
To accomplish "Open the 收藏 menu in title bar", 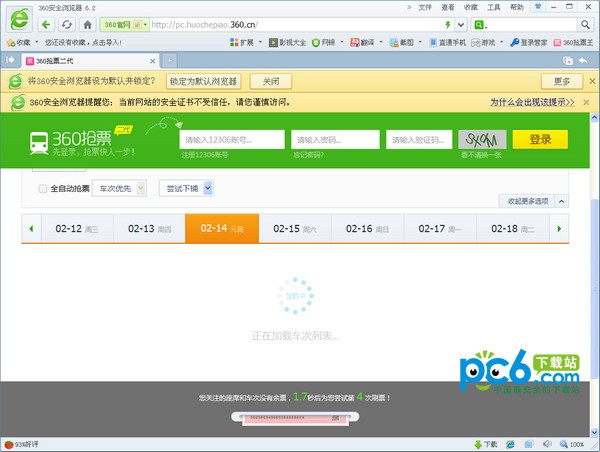I will tap(471, 7).
